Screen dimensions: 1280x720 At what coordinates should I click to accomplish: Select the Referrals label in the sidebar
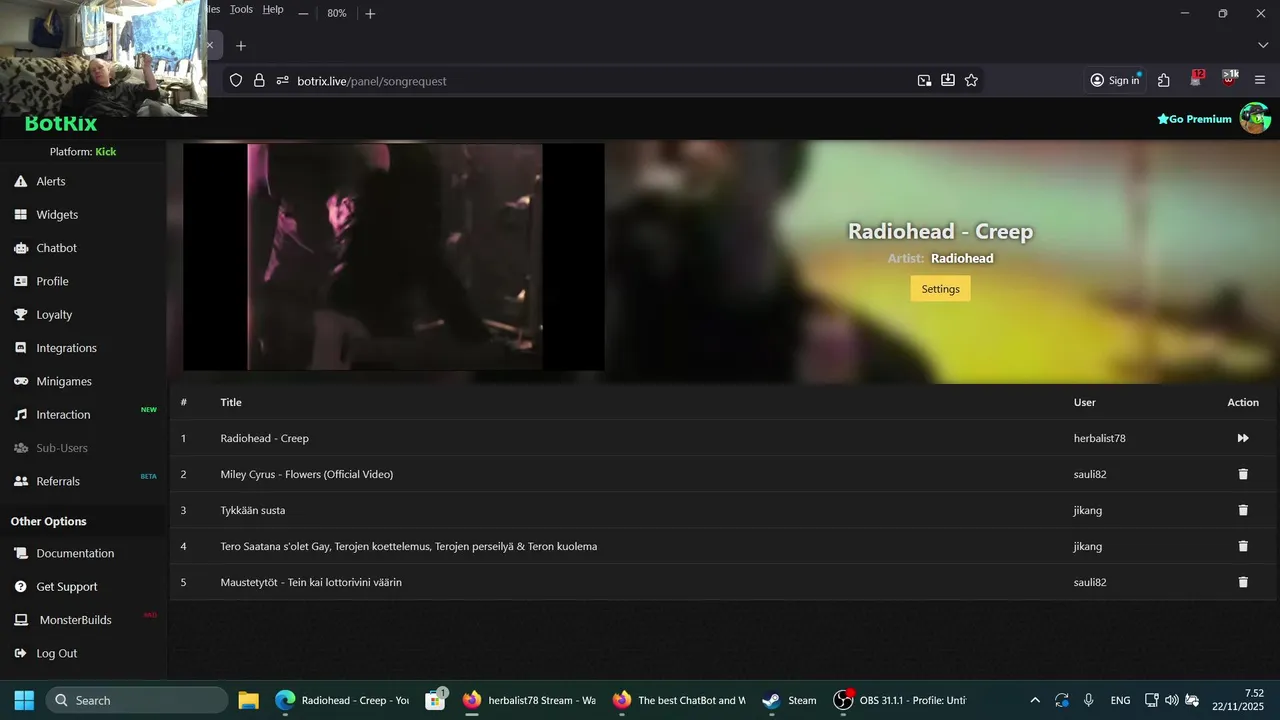click(x=58, y=481)
